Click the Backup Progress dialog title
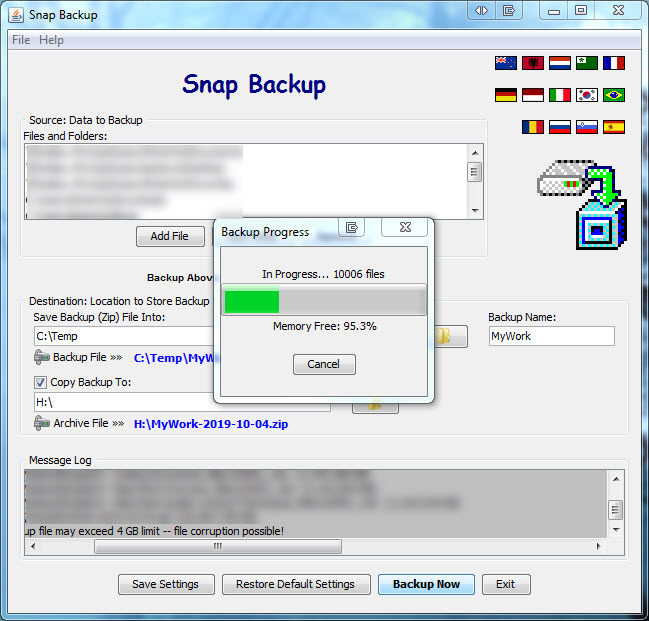The height and width of the screenshot is (621, 649). pyautogui.click(x=265, y=232)
